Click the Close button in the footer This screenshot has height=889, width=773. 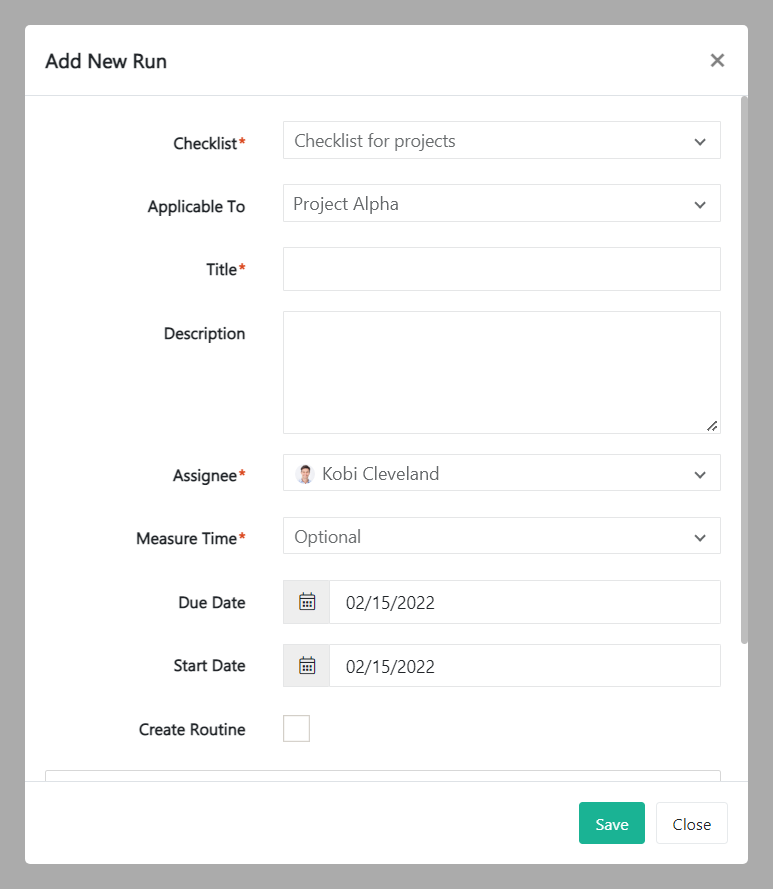(x=691, y=824)
